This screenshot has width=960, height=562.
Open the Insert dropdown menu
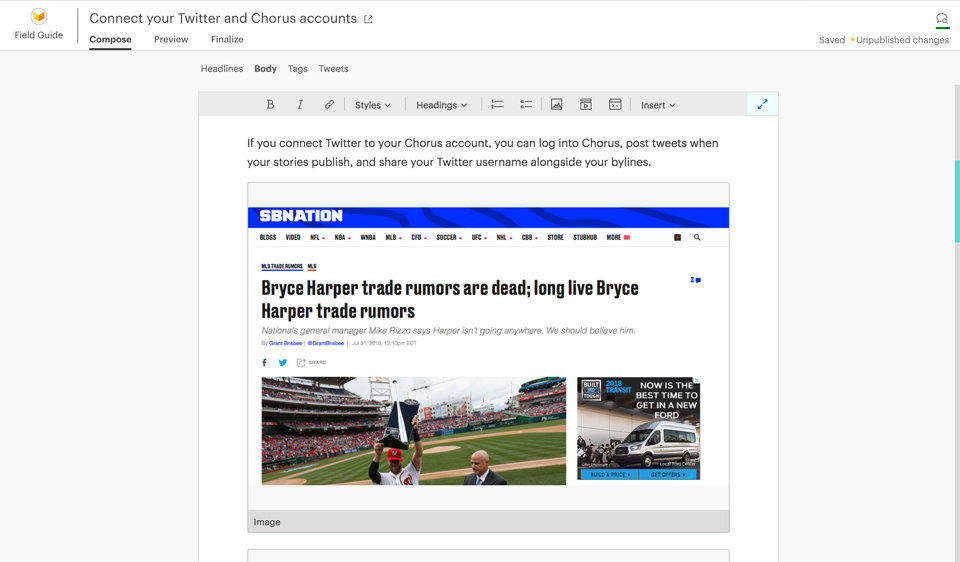658,105
